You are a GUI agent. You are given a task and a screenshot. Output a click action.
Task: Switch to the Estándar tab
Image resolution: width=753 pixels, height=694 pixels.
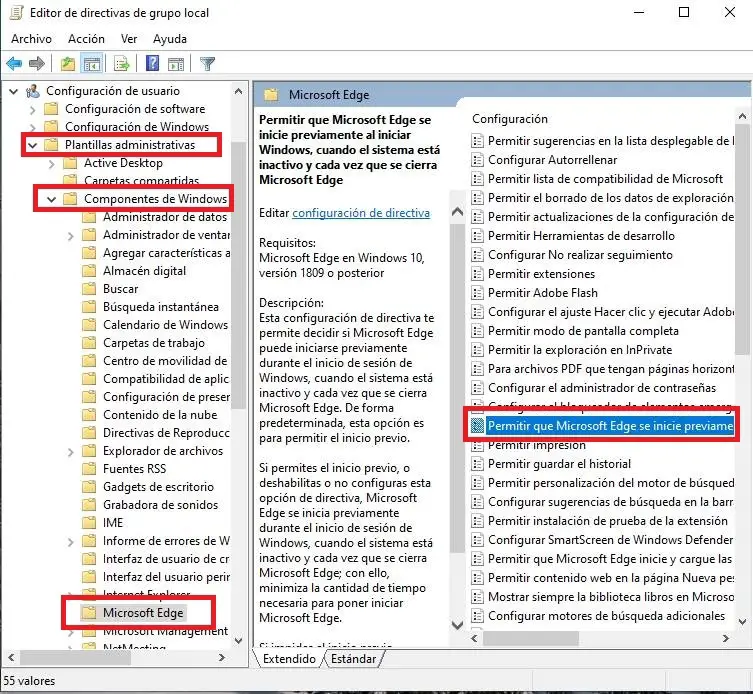(353, 658)
